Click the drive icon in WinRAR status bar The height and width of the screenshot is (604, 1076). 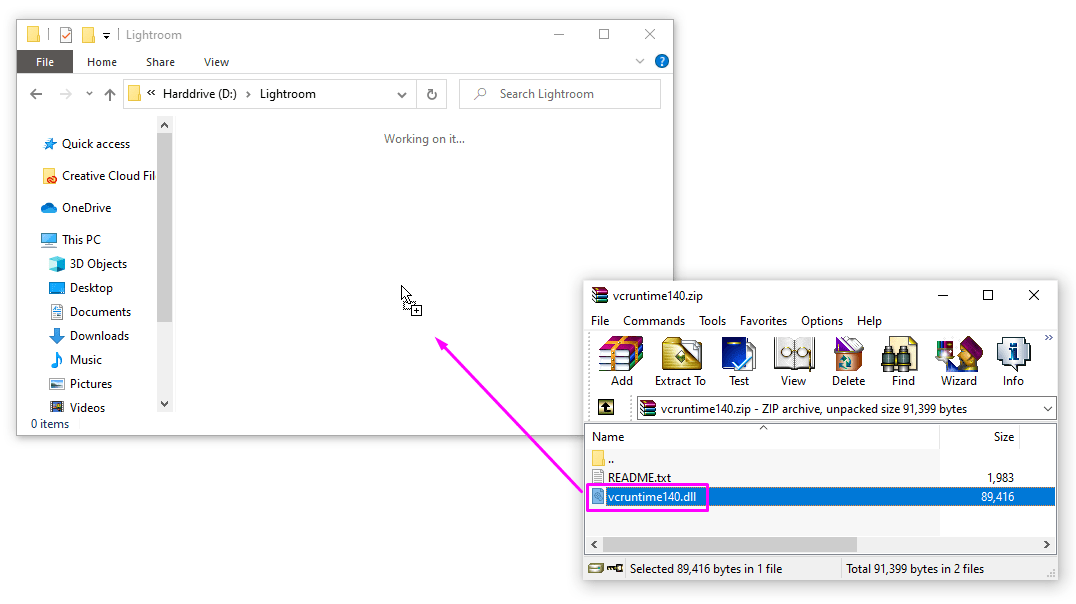click(x=596, y=568)
